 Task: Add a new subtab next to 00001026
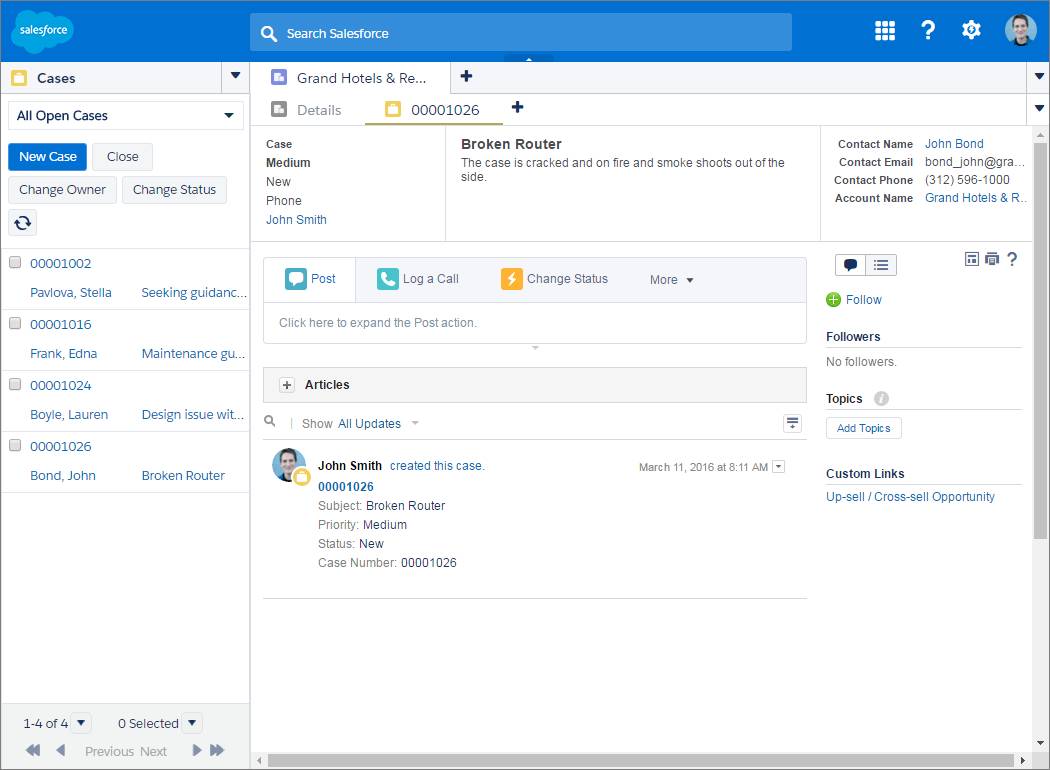coord(517,107)
